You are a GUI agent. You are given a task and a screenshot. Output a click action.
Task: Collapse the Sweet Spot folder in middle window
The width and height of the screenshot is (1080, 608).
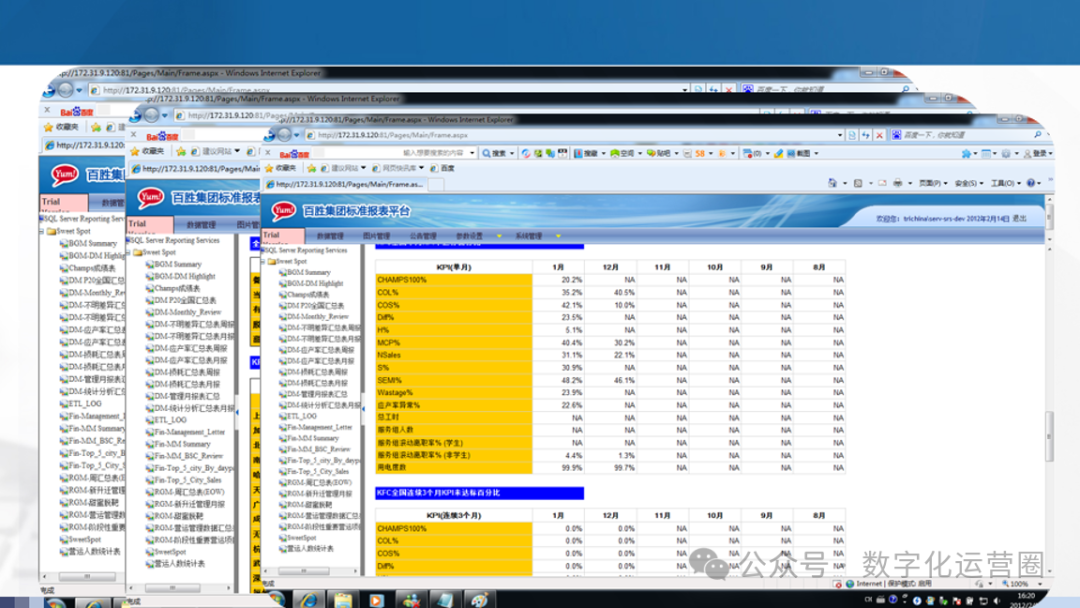pyautogui.click(x=129, y=252)
